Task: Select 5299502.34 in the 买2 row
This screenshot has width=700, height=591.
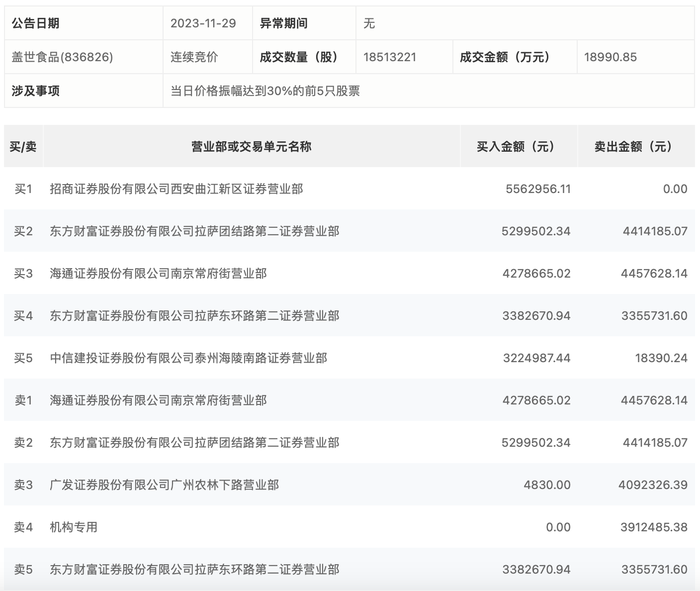Action: pyautogui.click(x=536, y=231)
